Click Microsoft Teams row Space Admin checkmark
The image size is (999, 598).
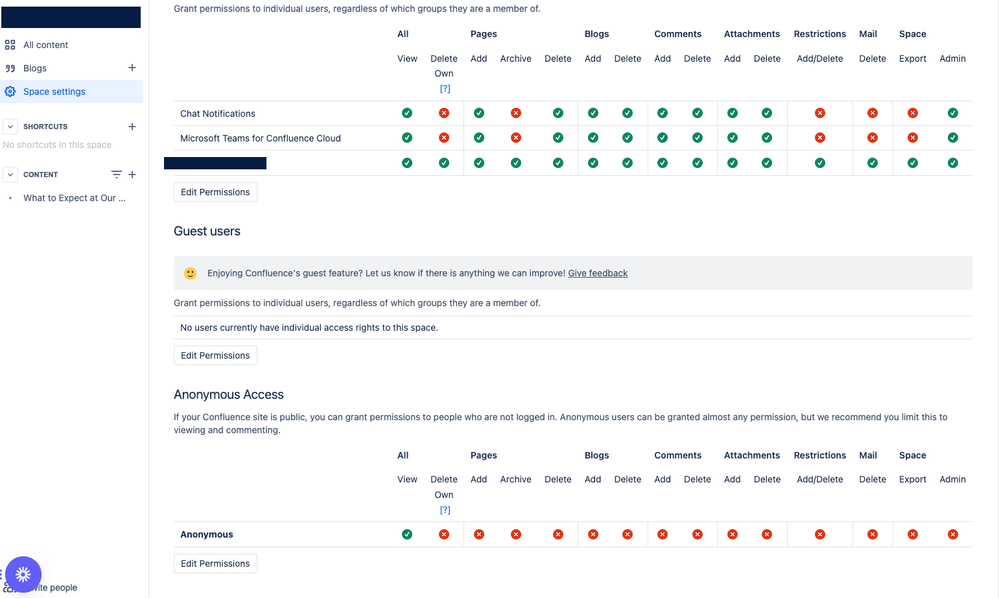[x=952, y=138]
